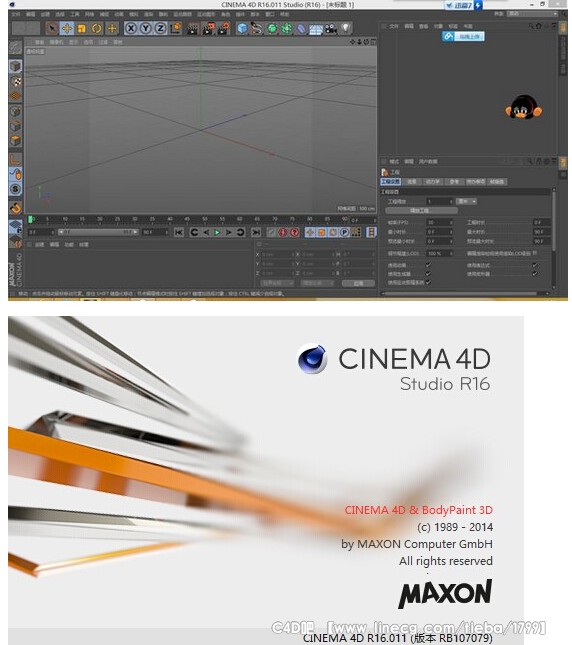Click frame 45 on the timeline ruler

[188, 219]
